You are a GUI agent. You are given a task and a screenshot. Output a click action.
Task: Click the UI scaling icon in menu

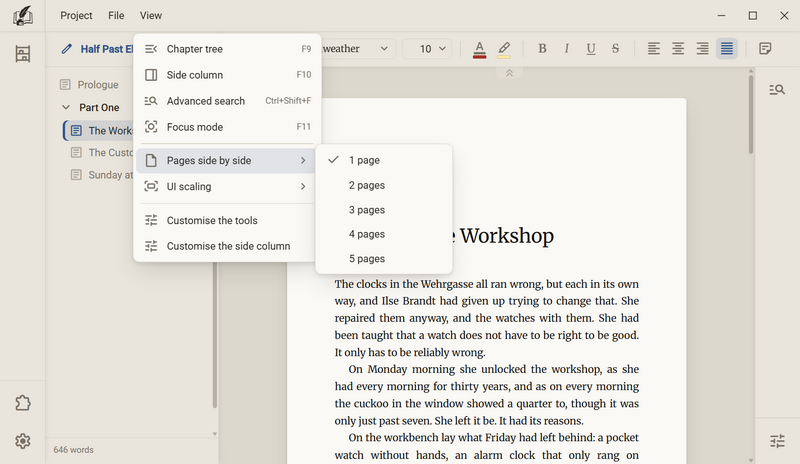(x=151, y=186)
